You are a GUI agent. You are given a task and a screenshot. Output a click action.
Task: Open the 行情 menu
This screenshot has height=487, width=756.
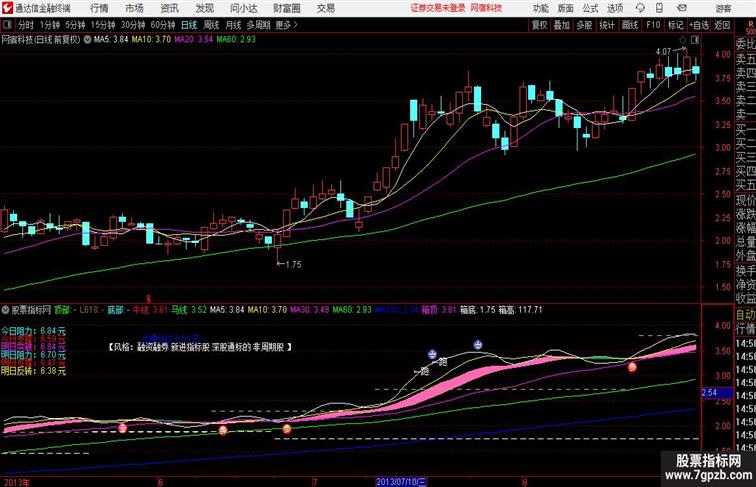point(99,8)
